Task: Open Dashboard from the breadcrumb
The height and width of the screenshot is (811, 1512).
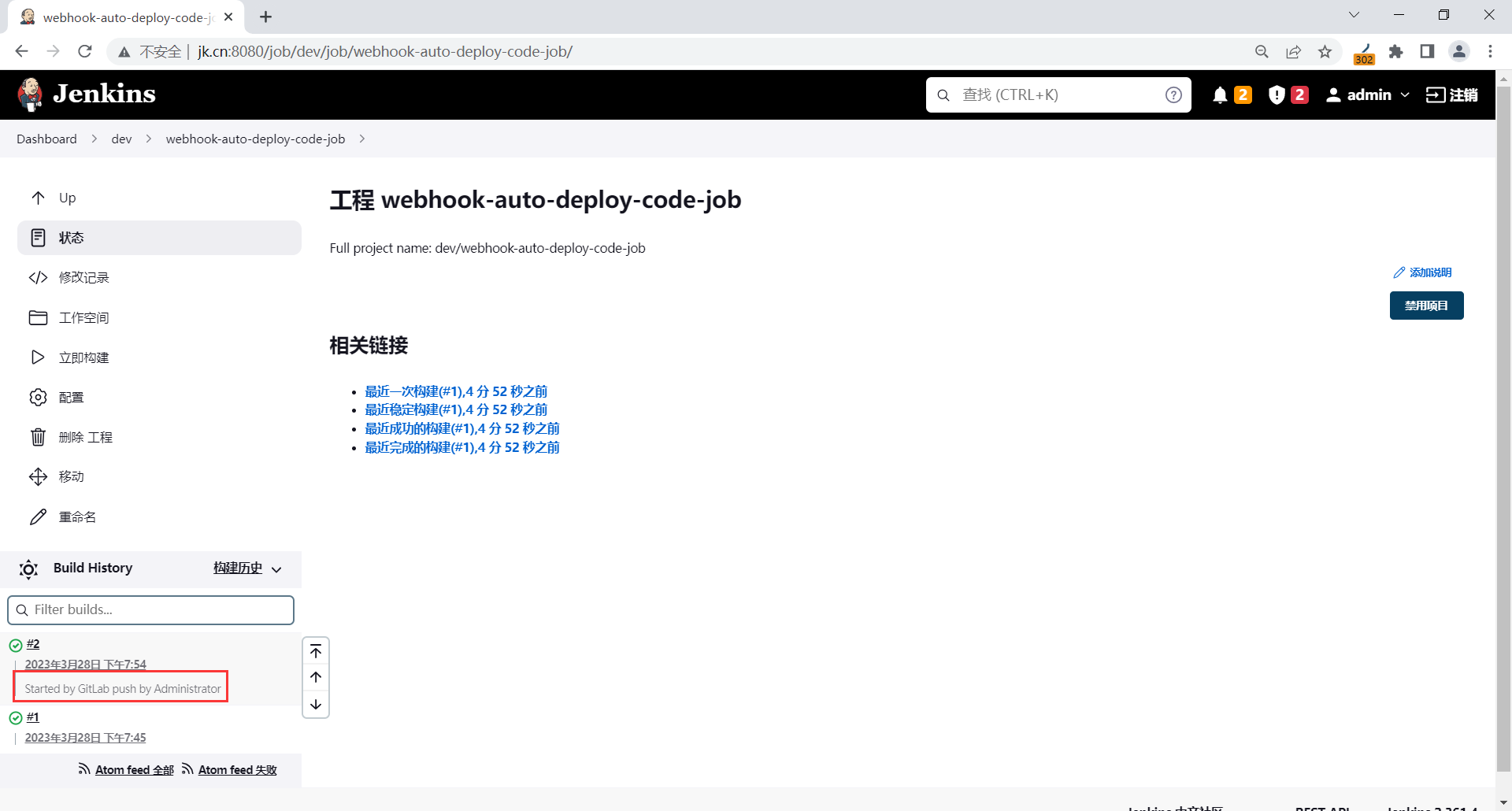Action: (x=46, y=139)
